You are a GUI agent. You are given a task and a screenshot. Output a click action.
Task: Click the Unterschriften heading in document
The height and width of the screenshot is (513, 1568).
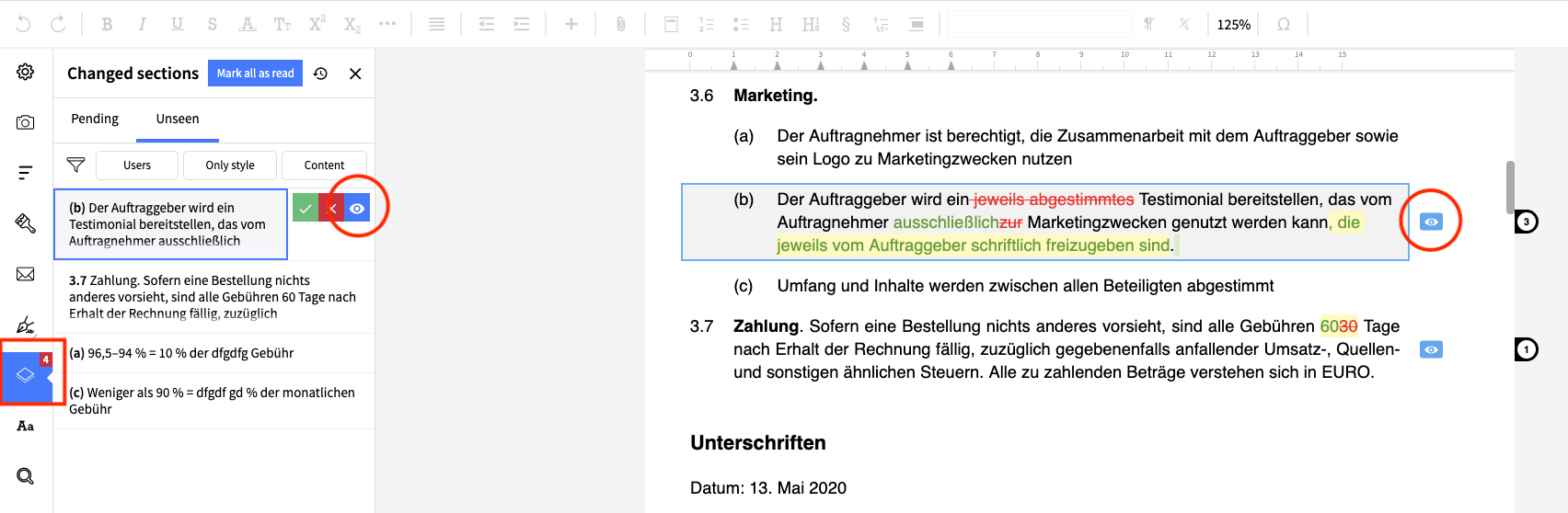[x=758, y=443]
